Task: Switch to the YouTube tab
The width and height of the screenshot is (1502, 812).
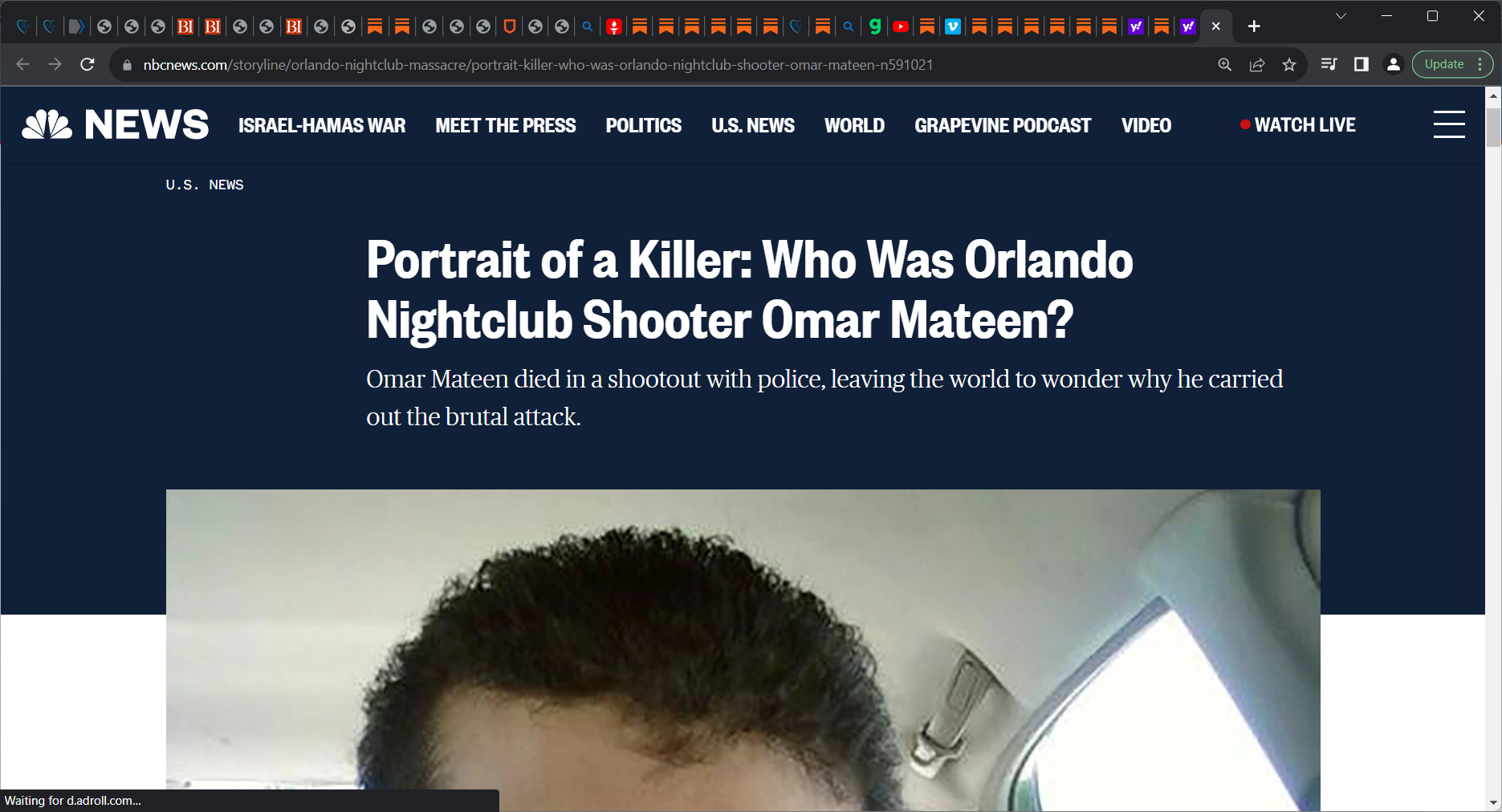Action: pyautogui.click(x=901, y=26)
